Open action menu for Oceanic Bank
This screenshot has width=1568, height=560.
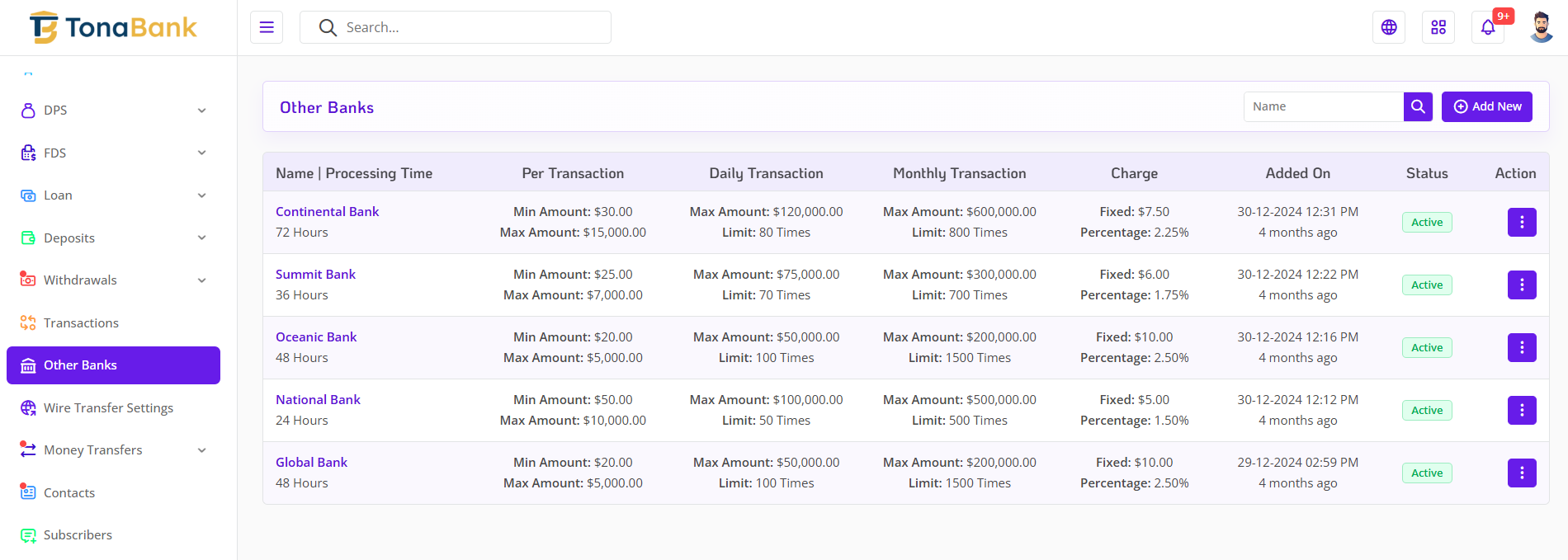tap(1521, 347)
